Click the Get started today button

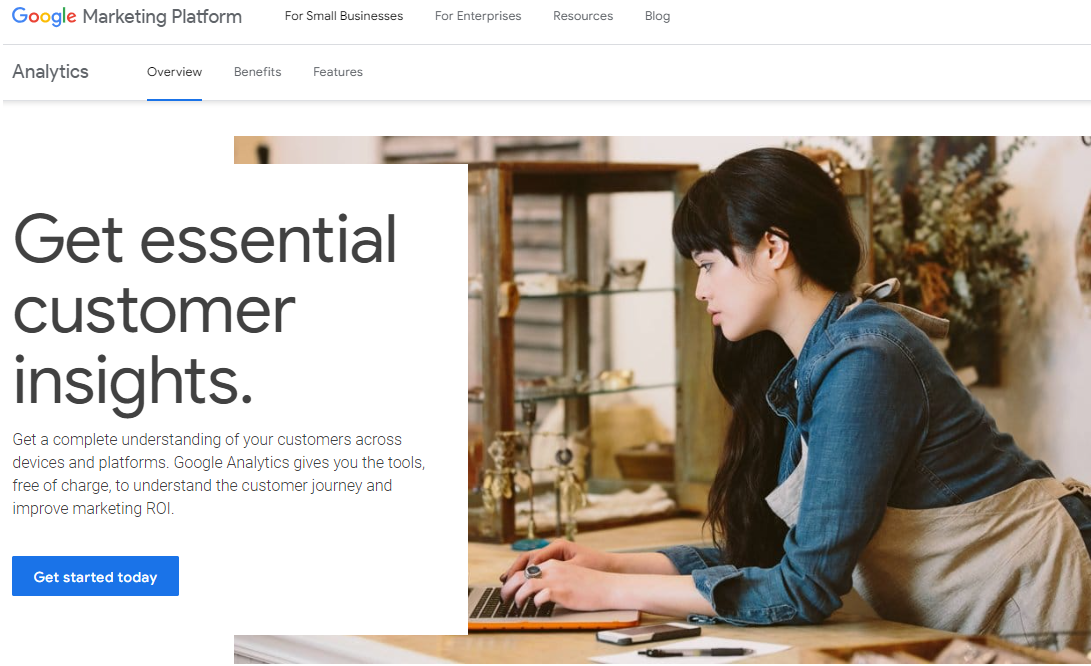95,576
